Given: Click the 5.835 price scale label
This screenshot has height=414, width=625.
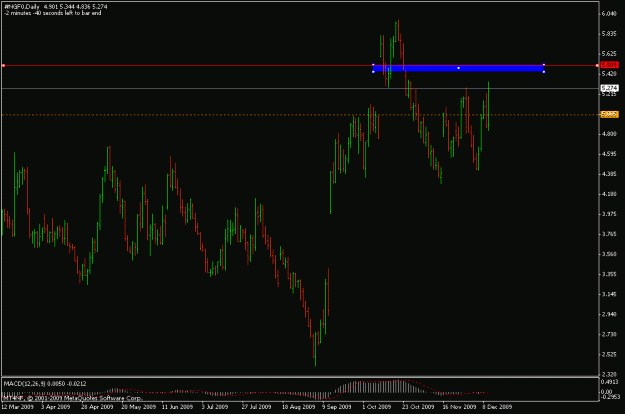Looking at the screenshot, I should [609, 34].
